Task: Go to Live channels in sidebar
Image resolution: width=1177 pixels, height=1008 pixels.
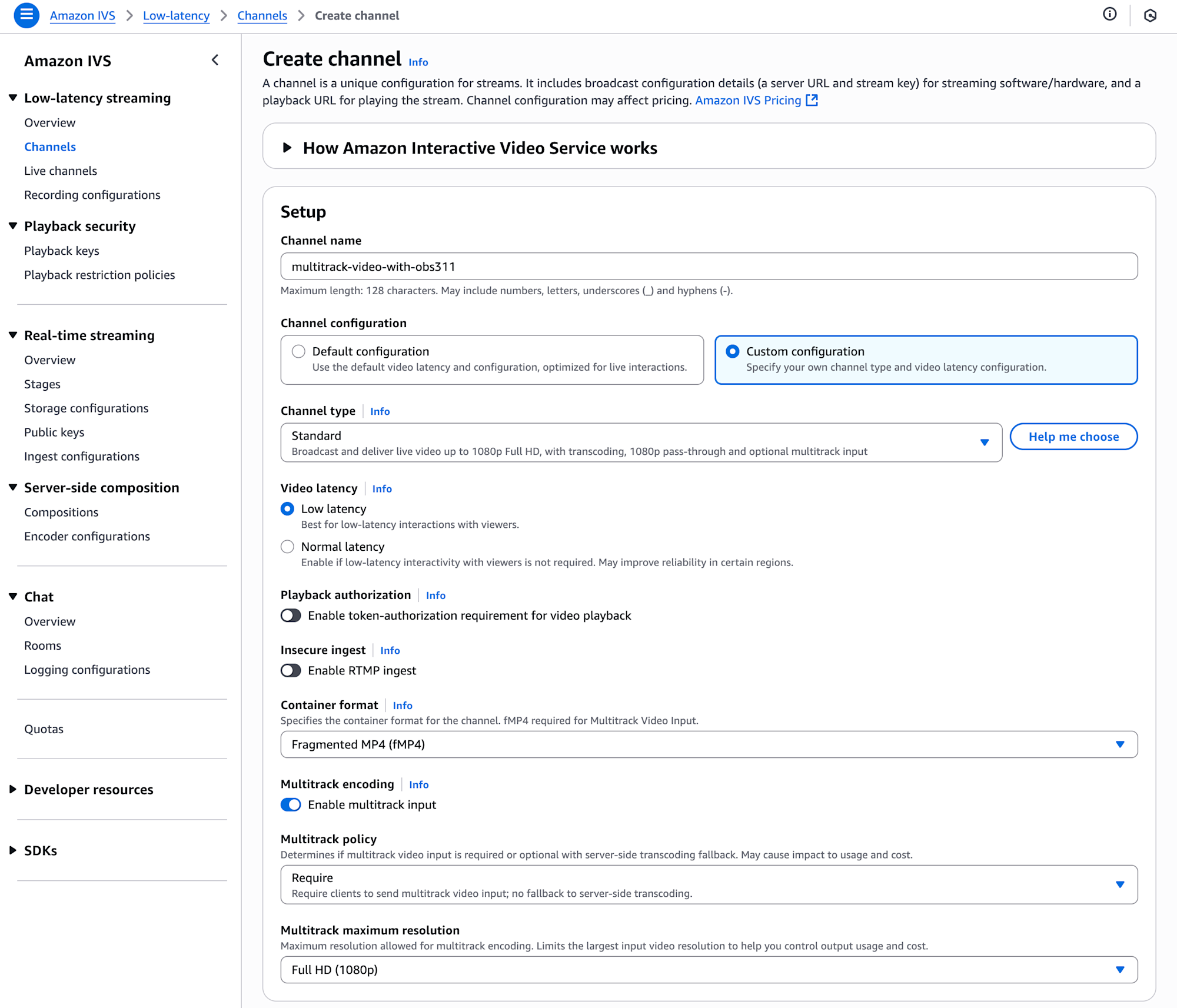Action: (x=61, y=171)
